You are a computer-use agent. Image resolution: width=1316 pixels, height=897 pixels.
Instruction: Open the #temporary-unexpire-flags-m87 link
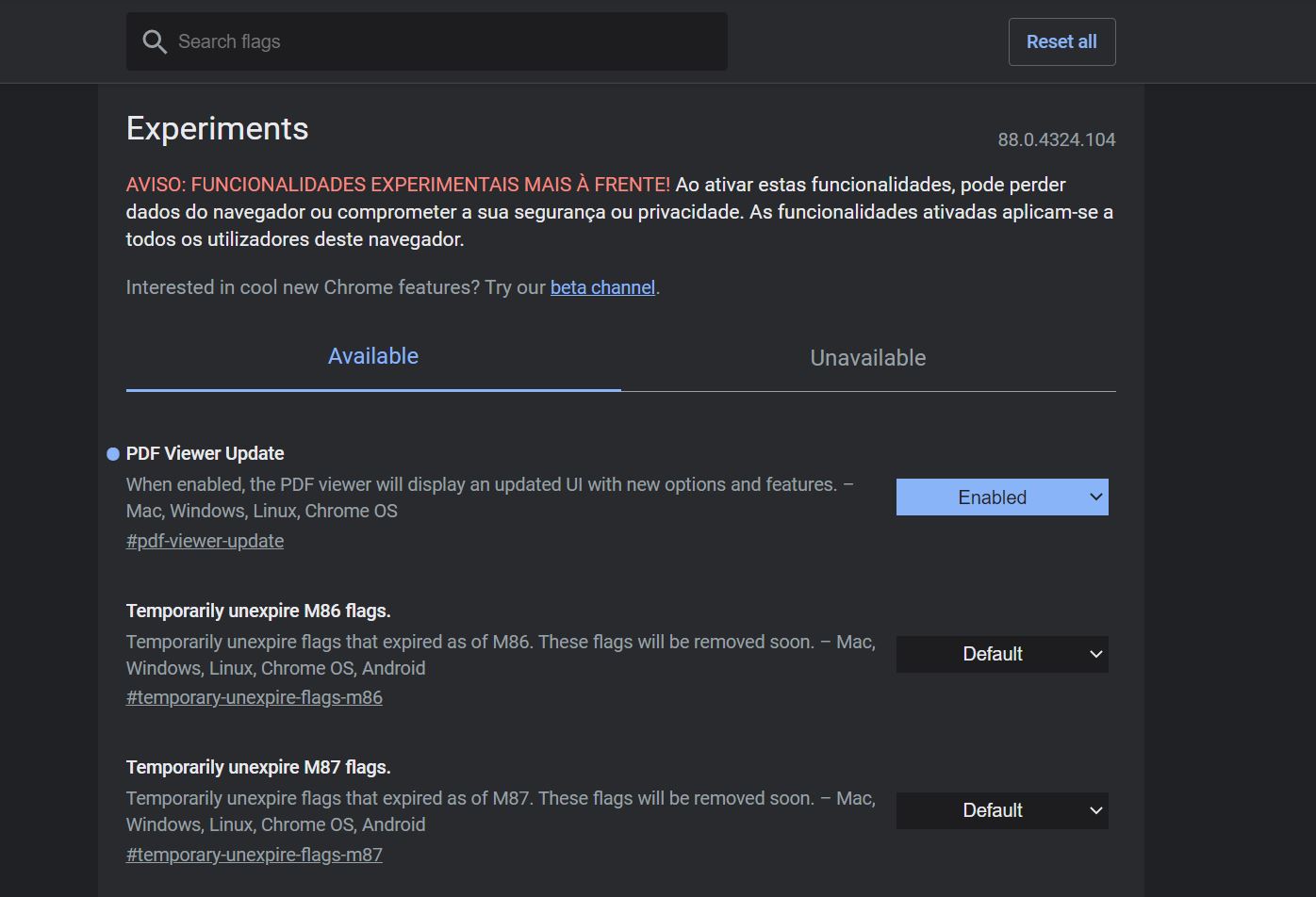click(254, 855)
